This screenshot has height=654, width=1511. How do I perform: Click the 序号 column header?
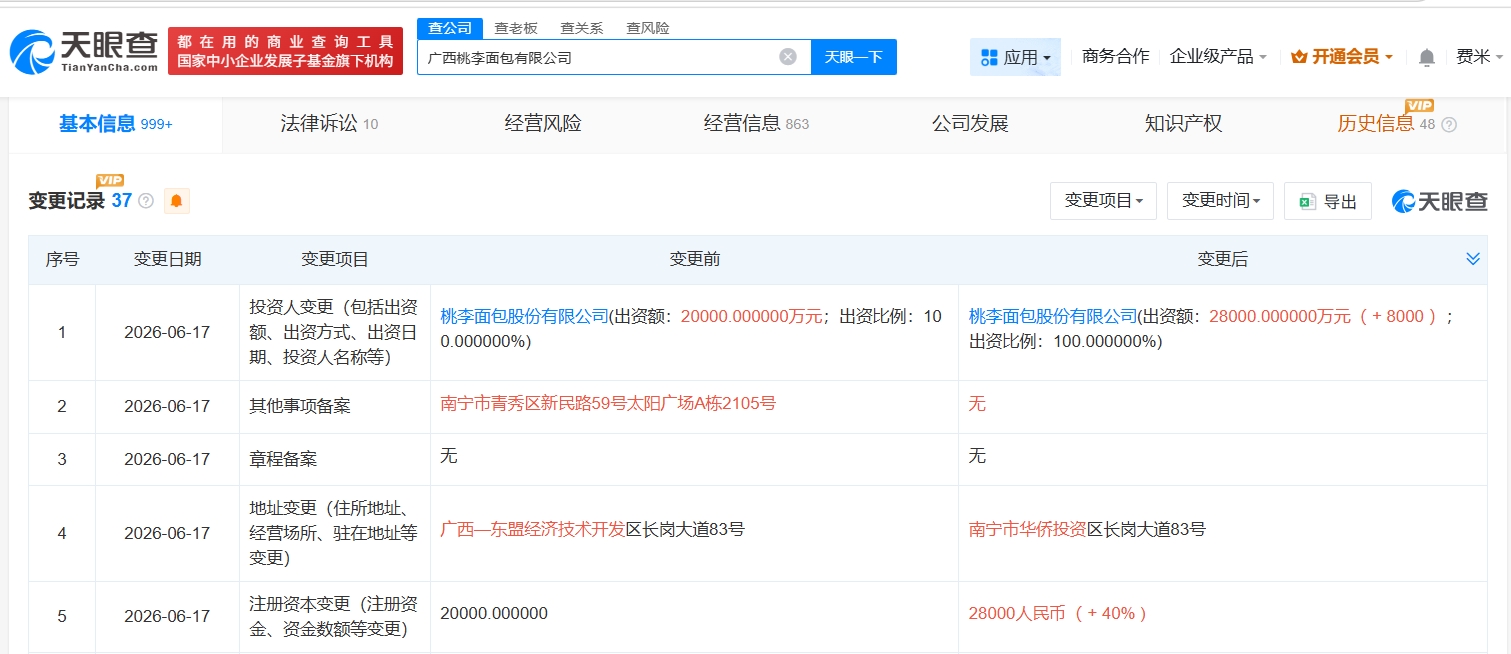pyautogui.click(x=62, y=259)
